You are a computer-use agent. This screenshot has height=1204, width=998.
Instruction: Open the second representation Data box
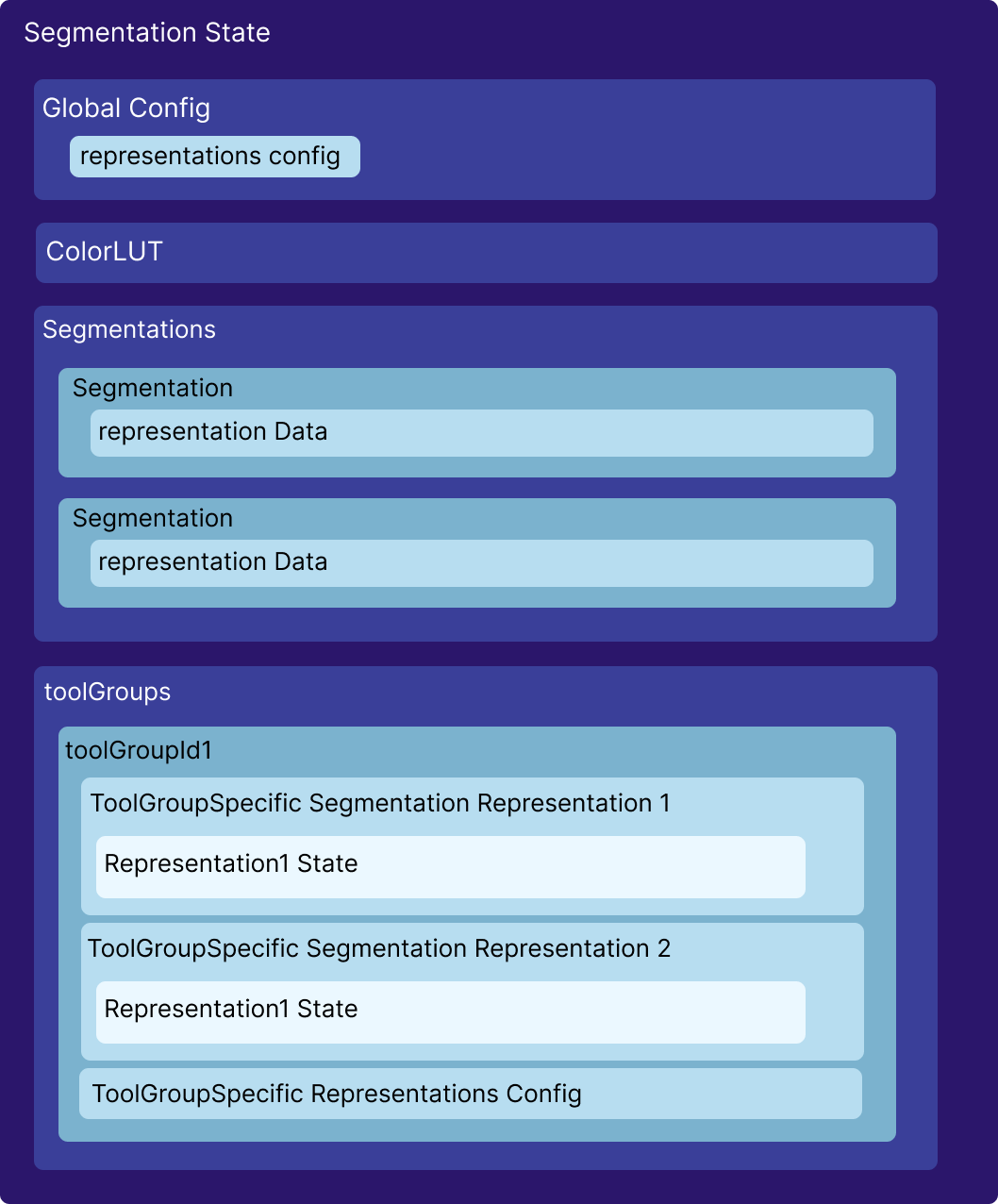(x=481, y=563)
